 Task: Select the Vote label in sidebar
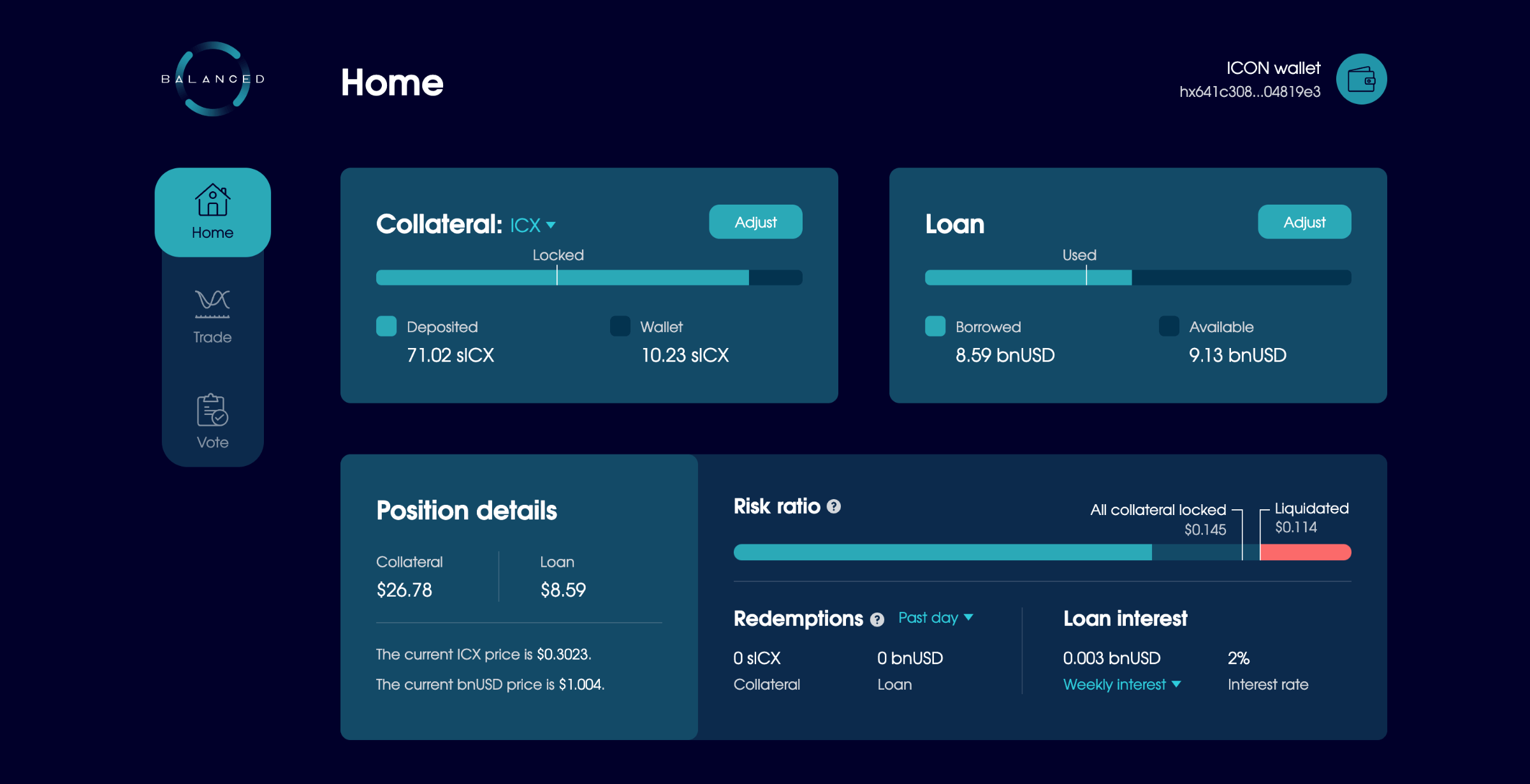pos(212,442)
